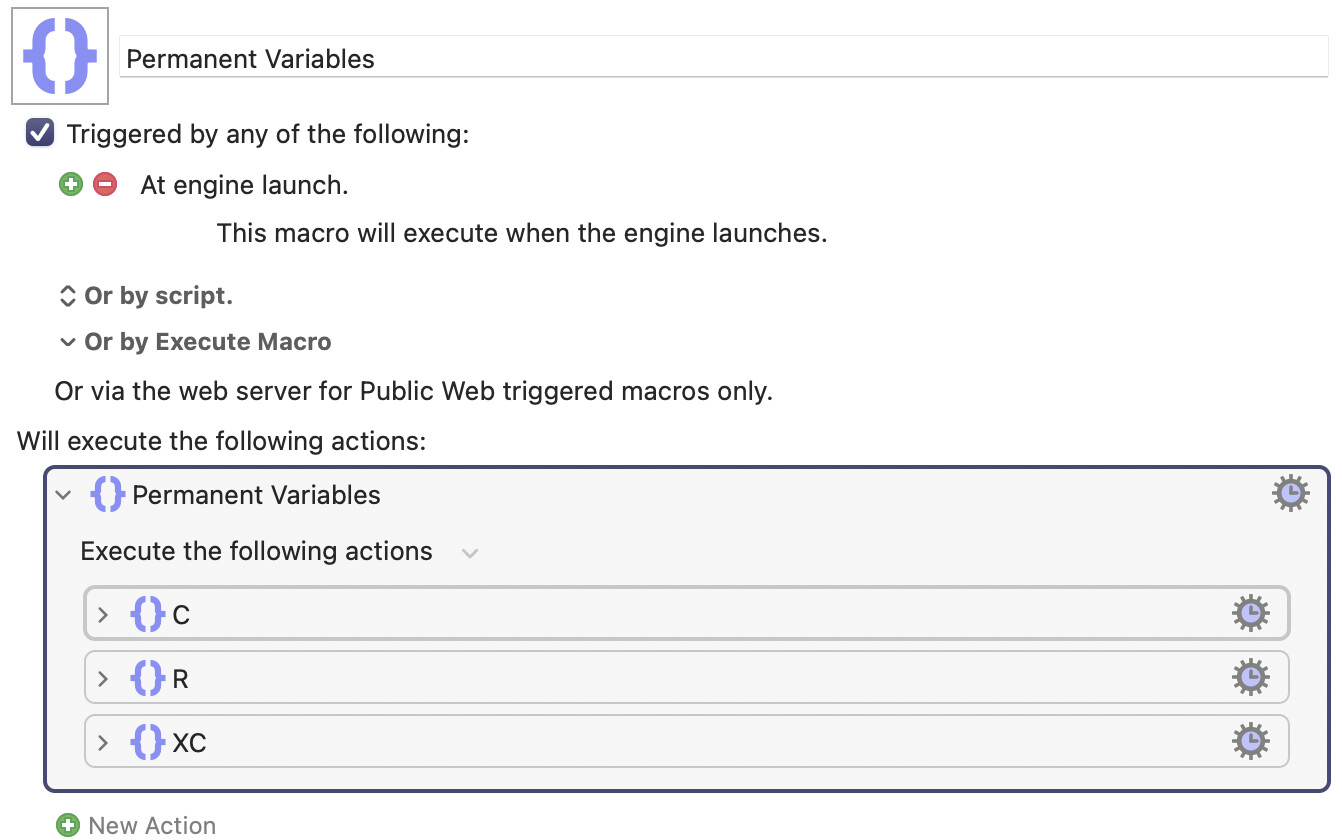Collapse the Or by Execute Macro section
The image size is (1342, 840).
[x=195, y=342]
